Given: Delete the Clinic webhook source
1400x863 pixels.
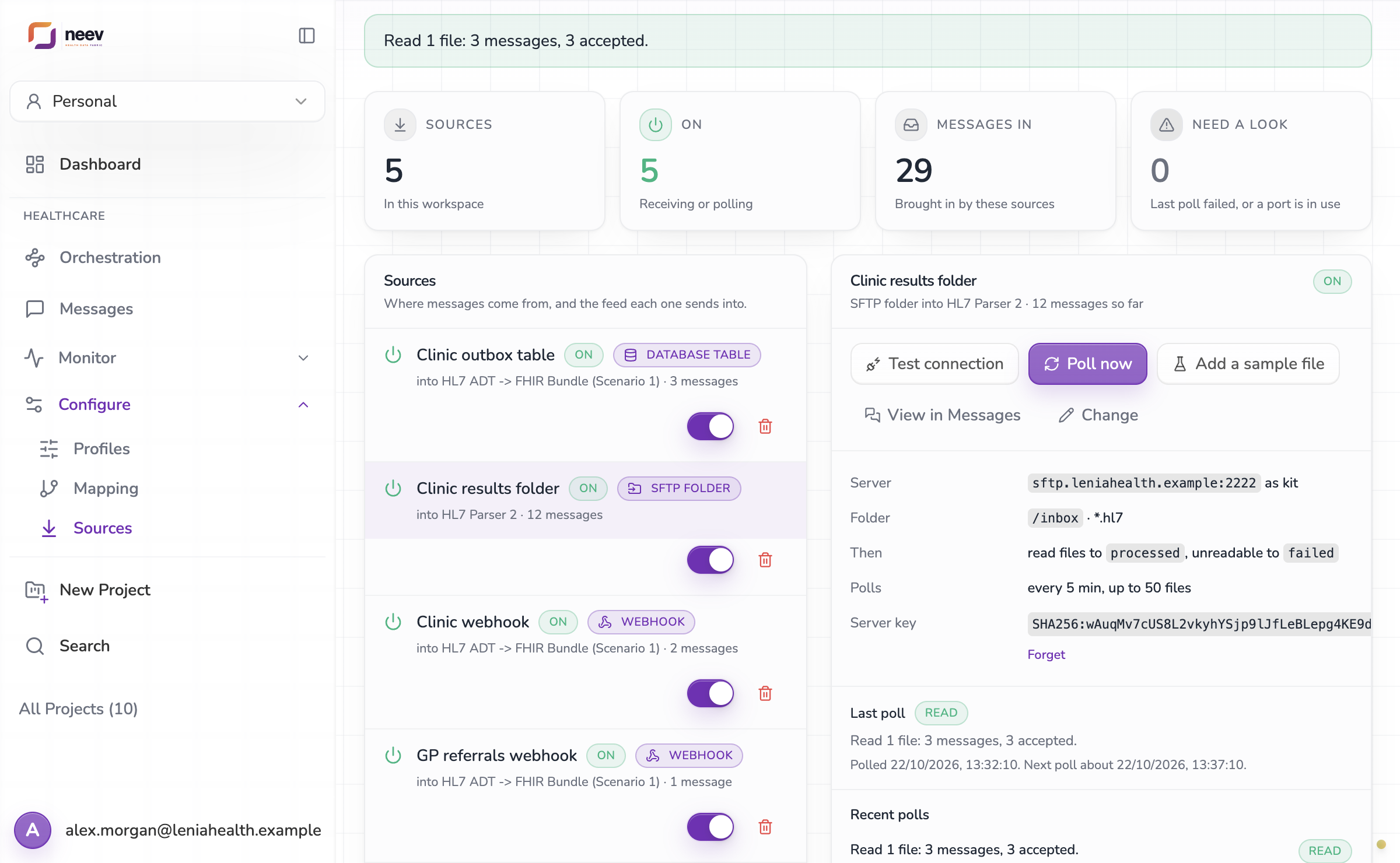Looking at the screenshot, I should [x=765, y=693].
